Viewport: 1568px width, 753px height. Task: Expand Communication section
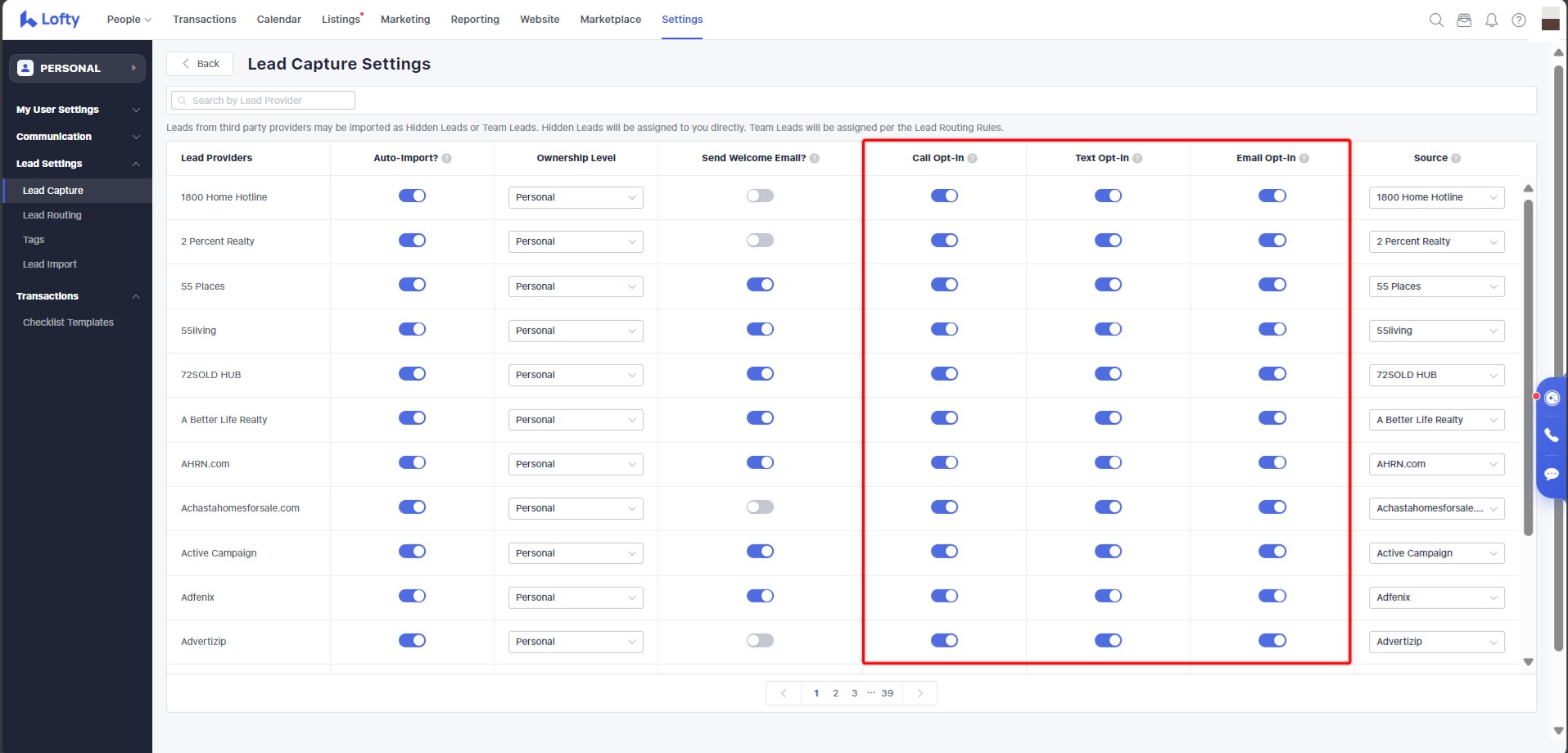pyautogui.click(x=77, y=137)
